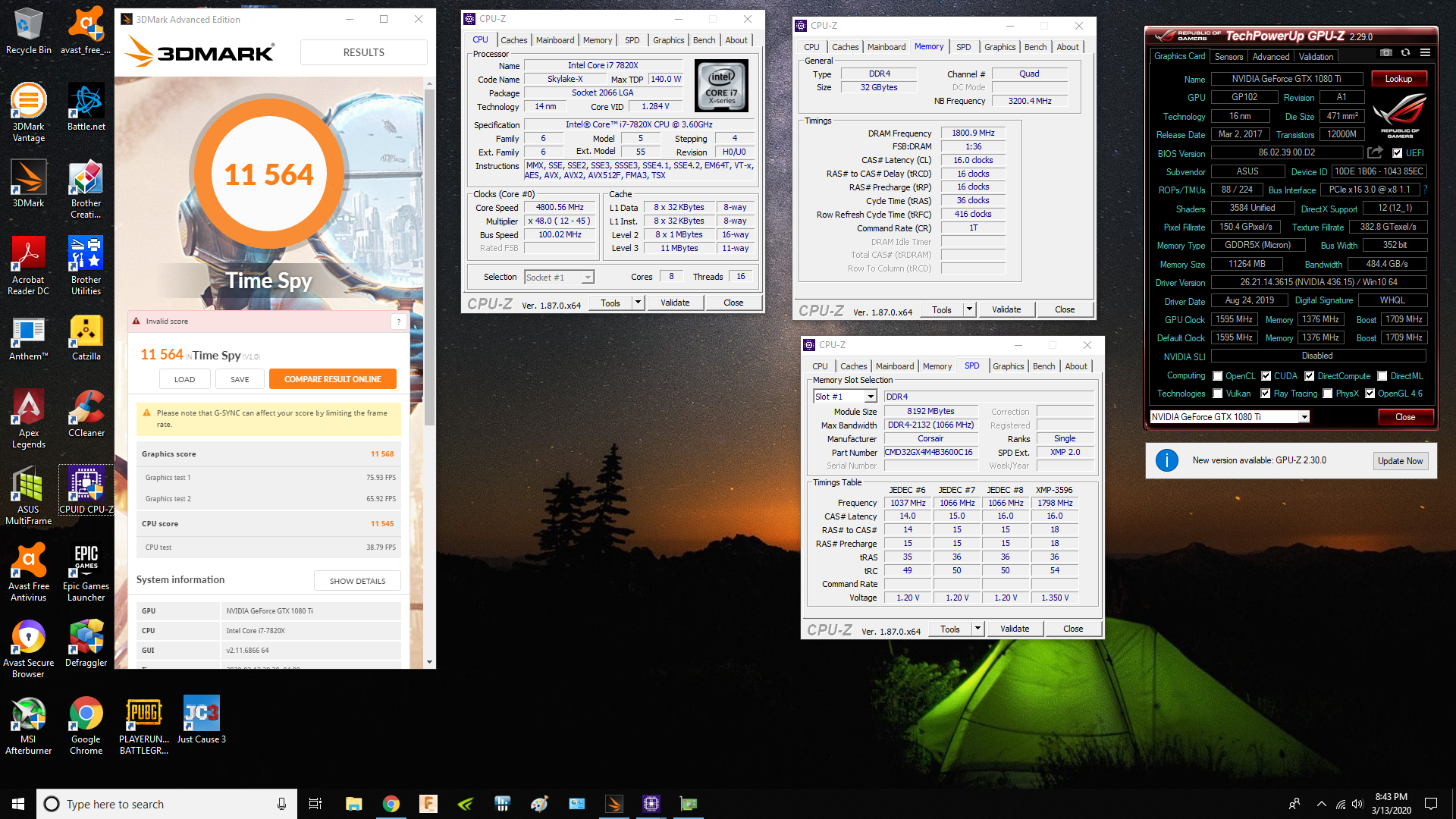This screenshot has height=819, width=1456.
Task: Expand hidden tray icons chevron
Action: [x=1322, y=804]
